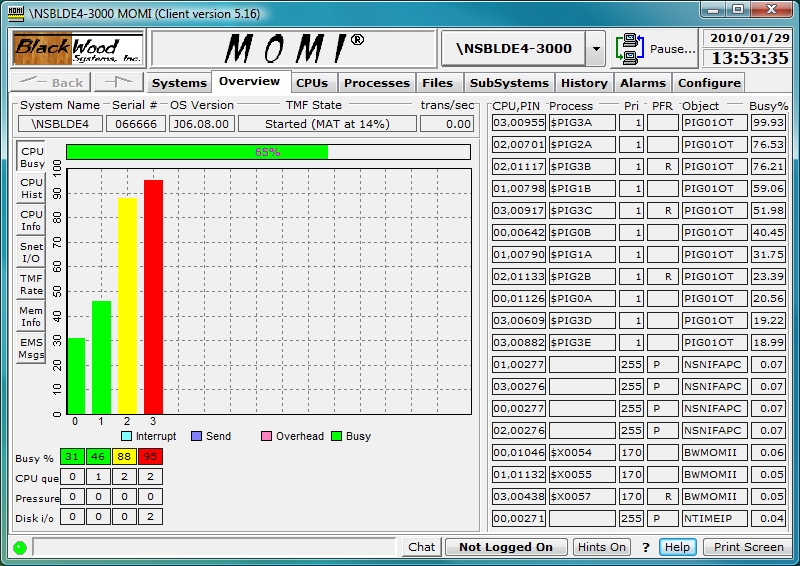Click the BlackWood Systems logo
The width and height of the screenshot is (800, 566).
(x=78, y=48)
